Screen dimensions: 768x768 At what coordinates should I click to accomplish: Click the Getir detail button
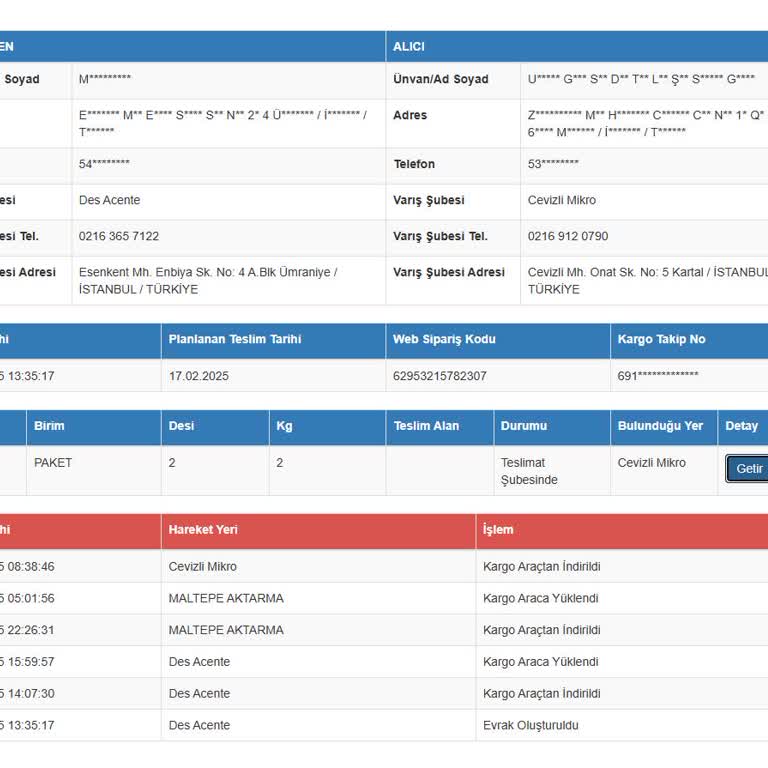pos(748,469)
